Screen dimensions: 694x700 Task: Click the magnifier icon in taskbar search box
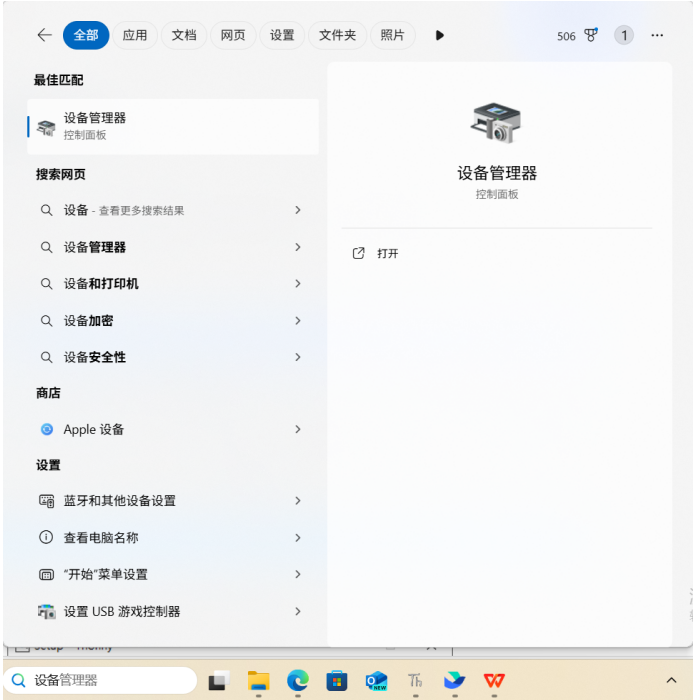pos(19,680)
